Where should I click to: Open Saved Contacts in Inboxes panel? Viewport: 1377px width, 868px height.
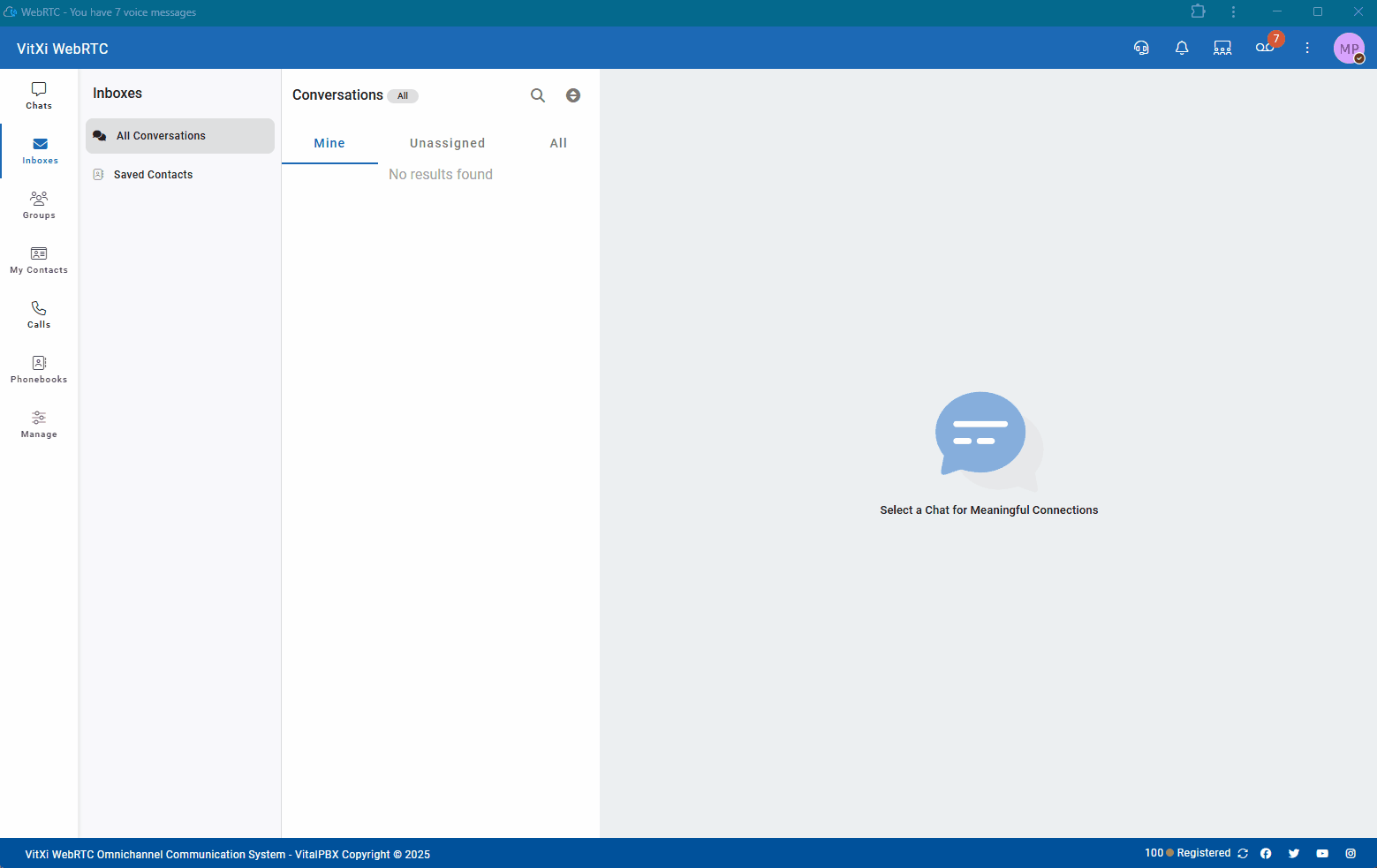tap(153, 175)
